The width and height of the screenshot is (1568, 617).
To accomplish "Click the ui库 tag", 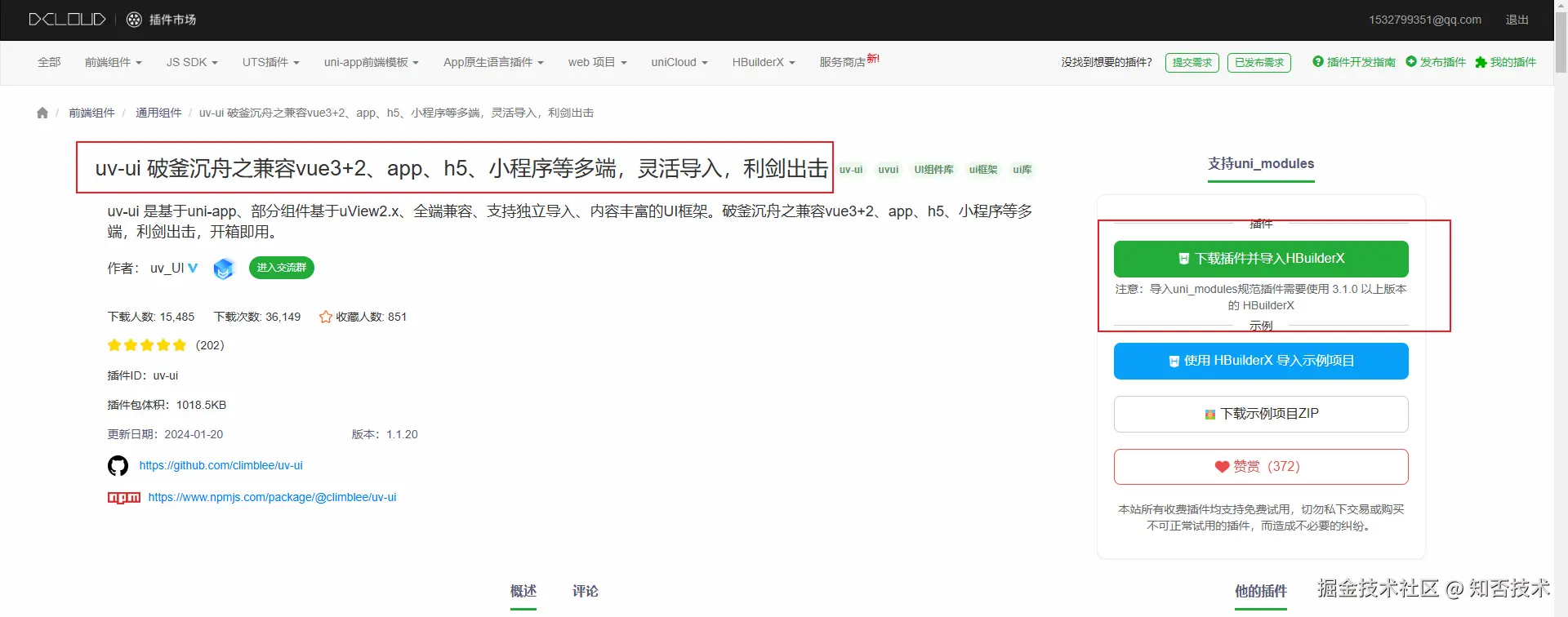I will (x=1022, y=170).
